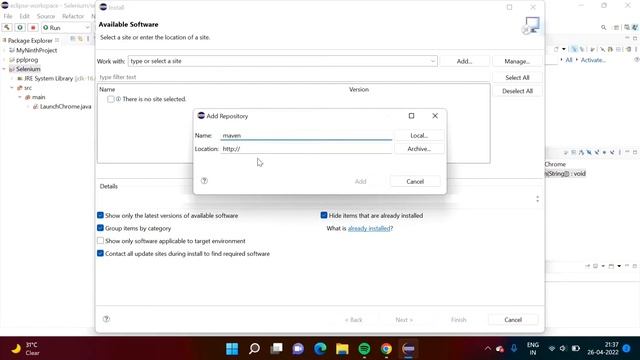Click the volume icon in system tray

tap(563, 349)
